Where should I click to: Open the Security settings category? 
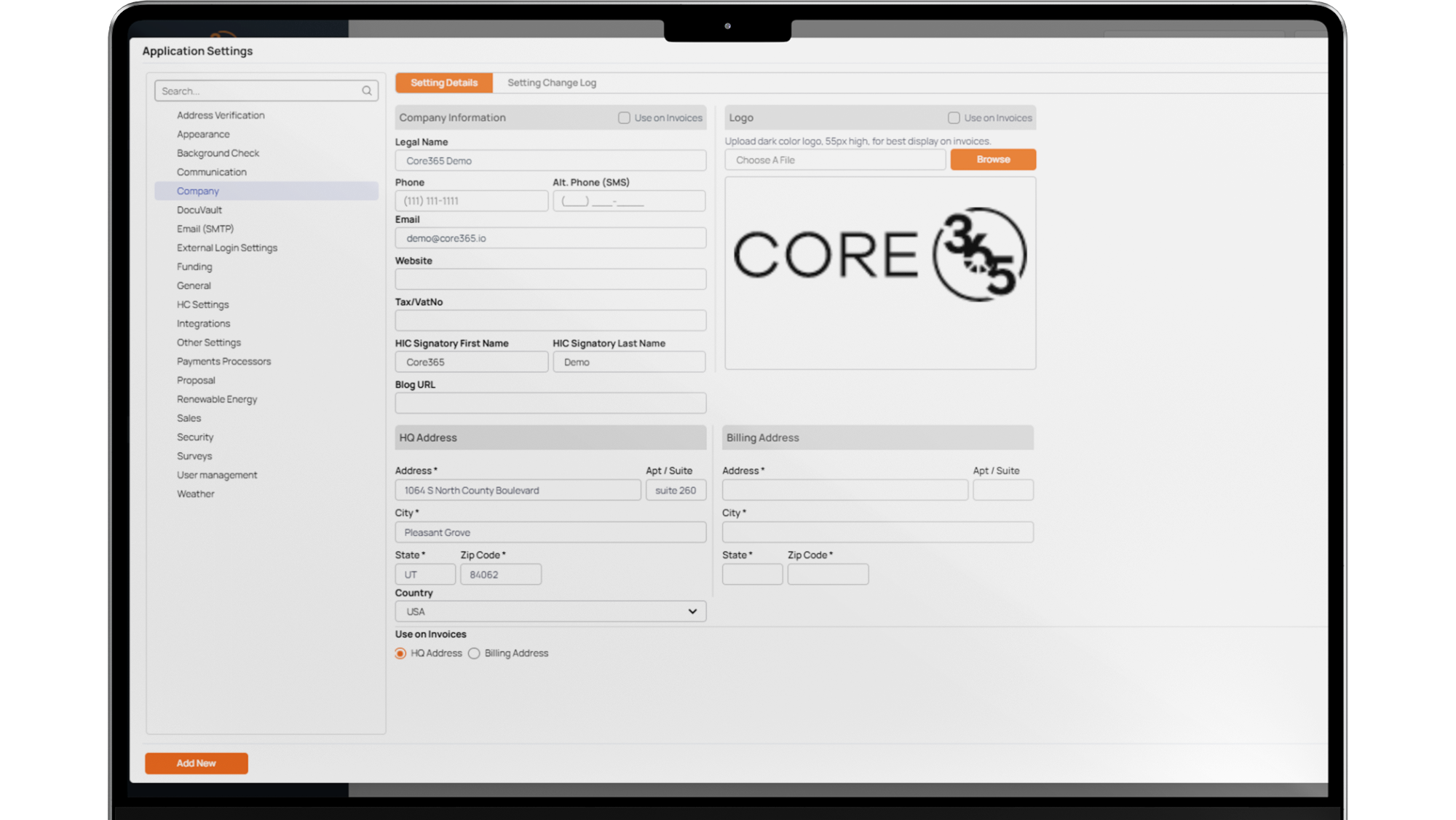coord(195,438)
